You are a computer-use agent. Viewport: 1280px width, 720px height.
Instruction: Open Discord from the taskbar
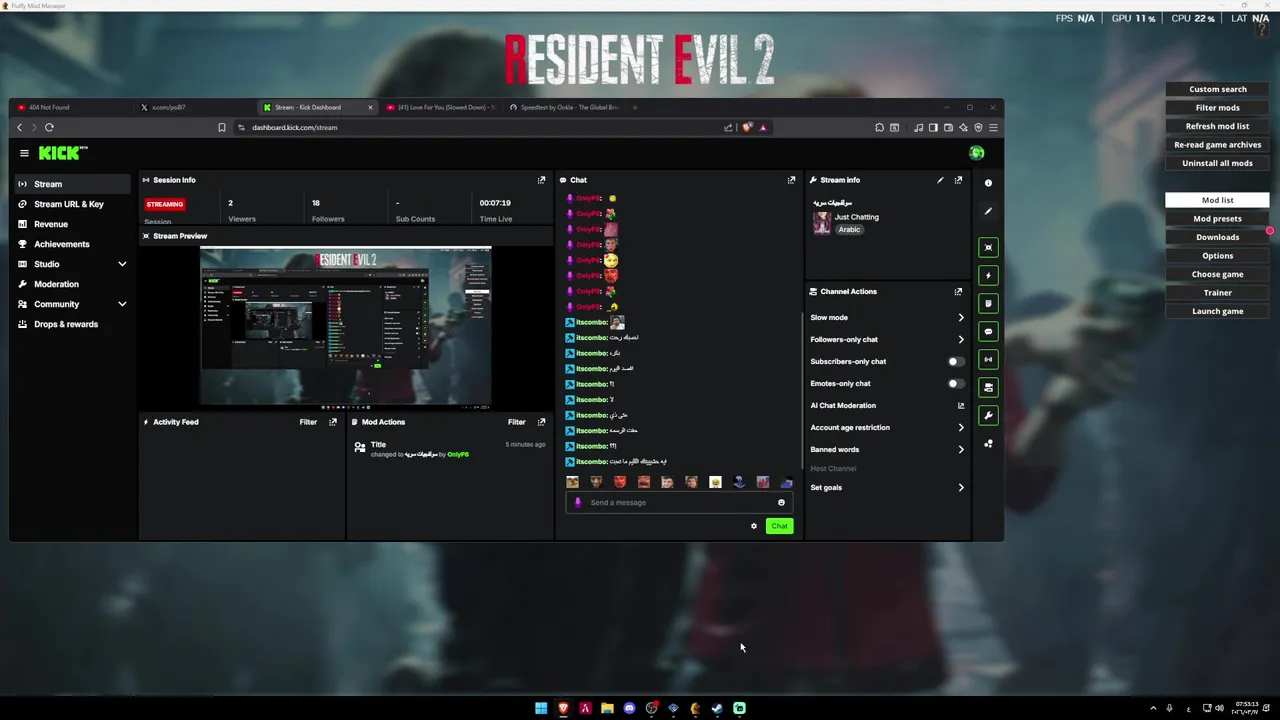click(x=629, y=708)
